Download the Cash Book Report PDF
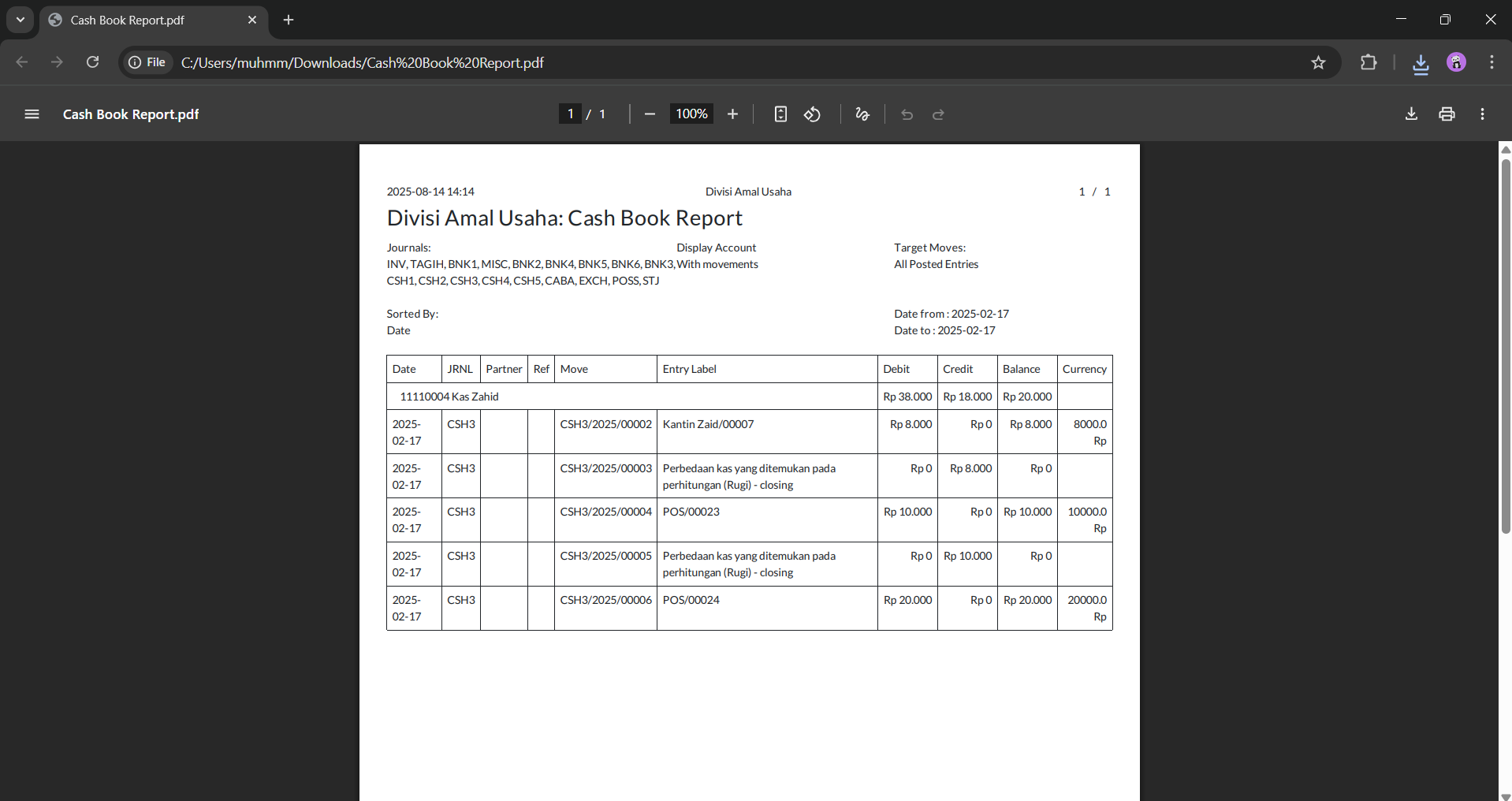 (x=1411, y=114)
